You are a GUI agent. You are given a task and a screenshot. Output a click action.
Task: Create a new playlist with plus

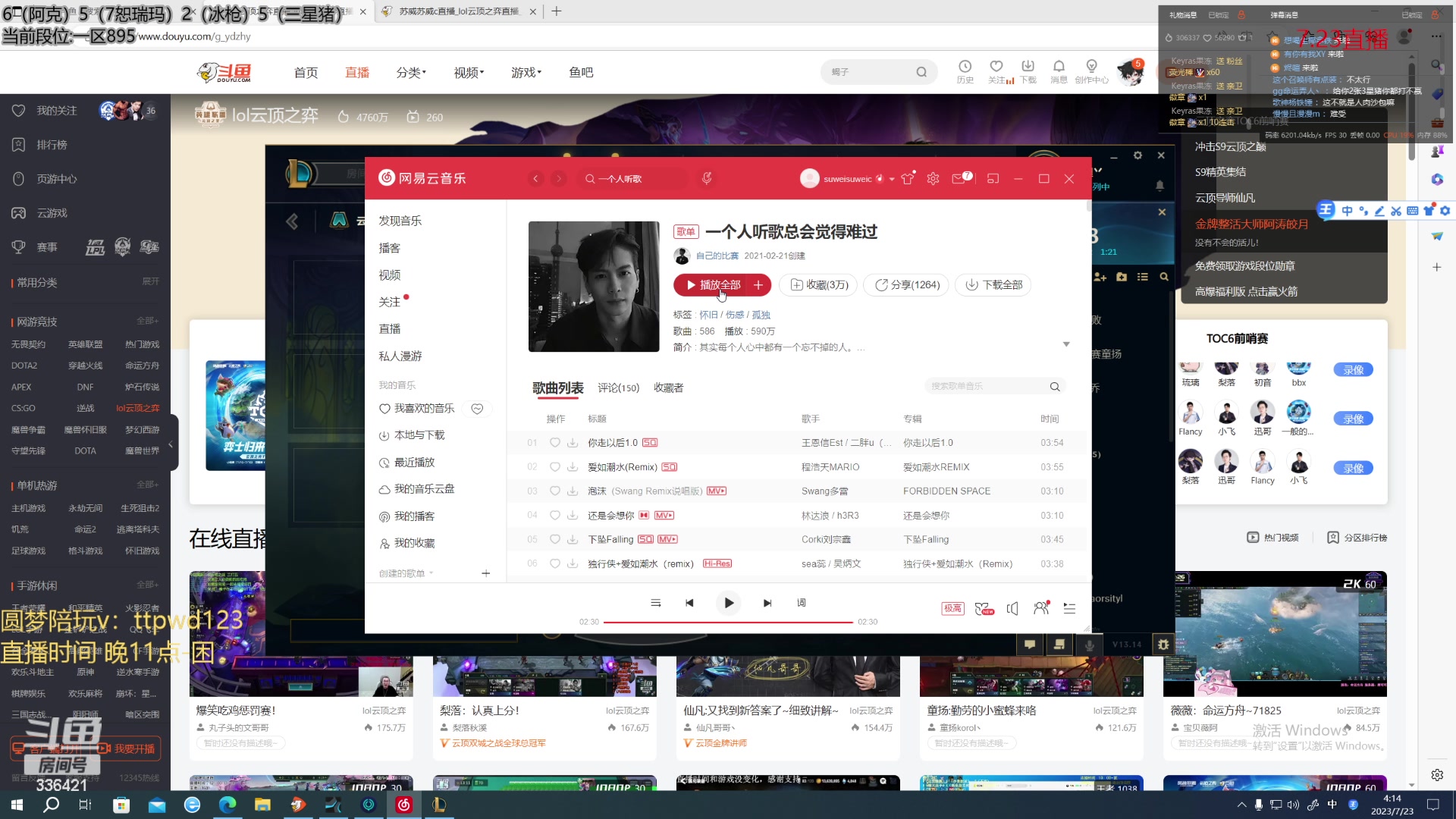[486, 573]
